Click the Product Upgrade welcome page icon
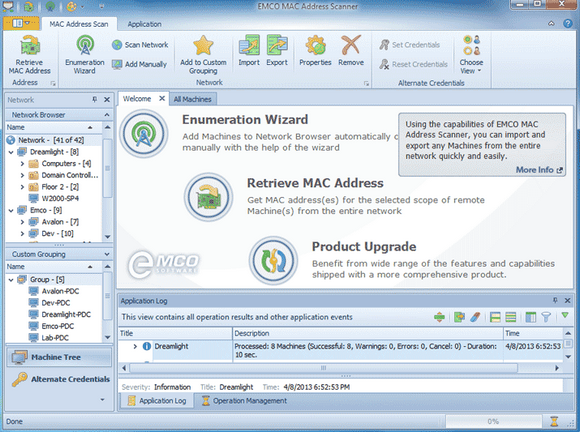This screenshot has height=432, width=580. click(273, 261)
